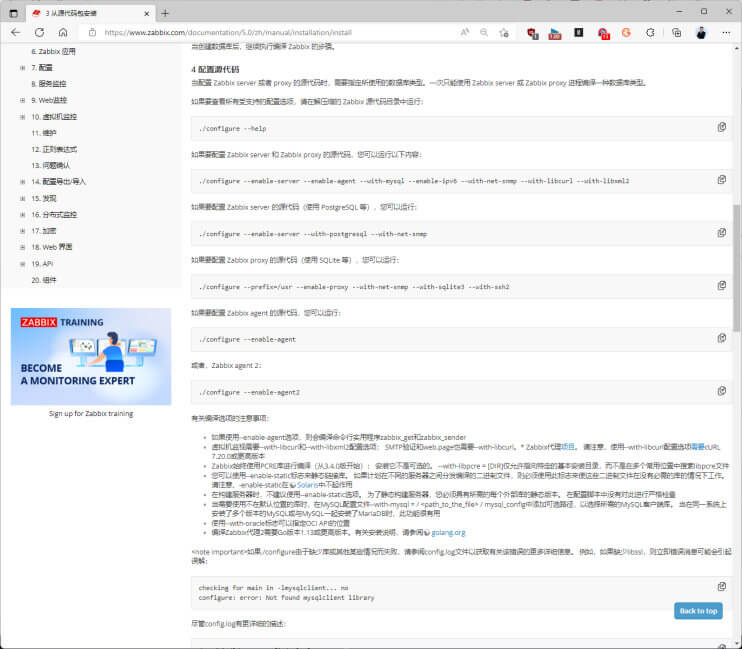Expand sidebar section 9 Web
Image resolution: width=742 pixels, height=649 pixels.
pos(22,100)
